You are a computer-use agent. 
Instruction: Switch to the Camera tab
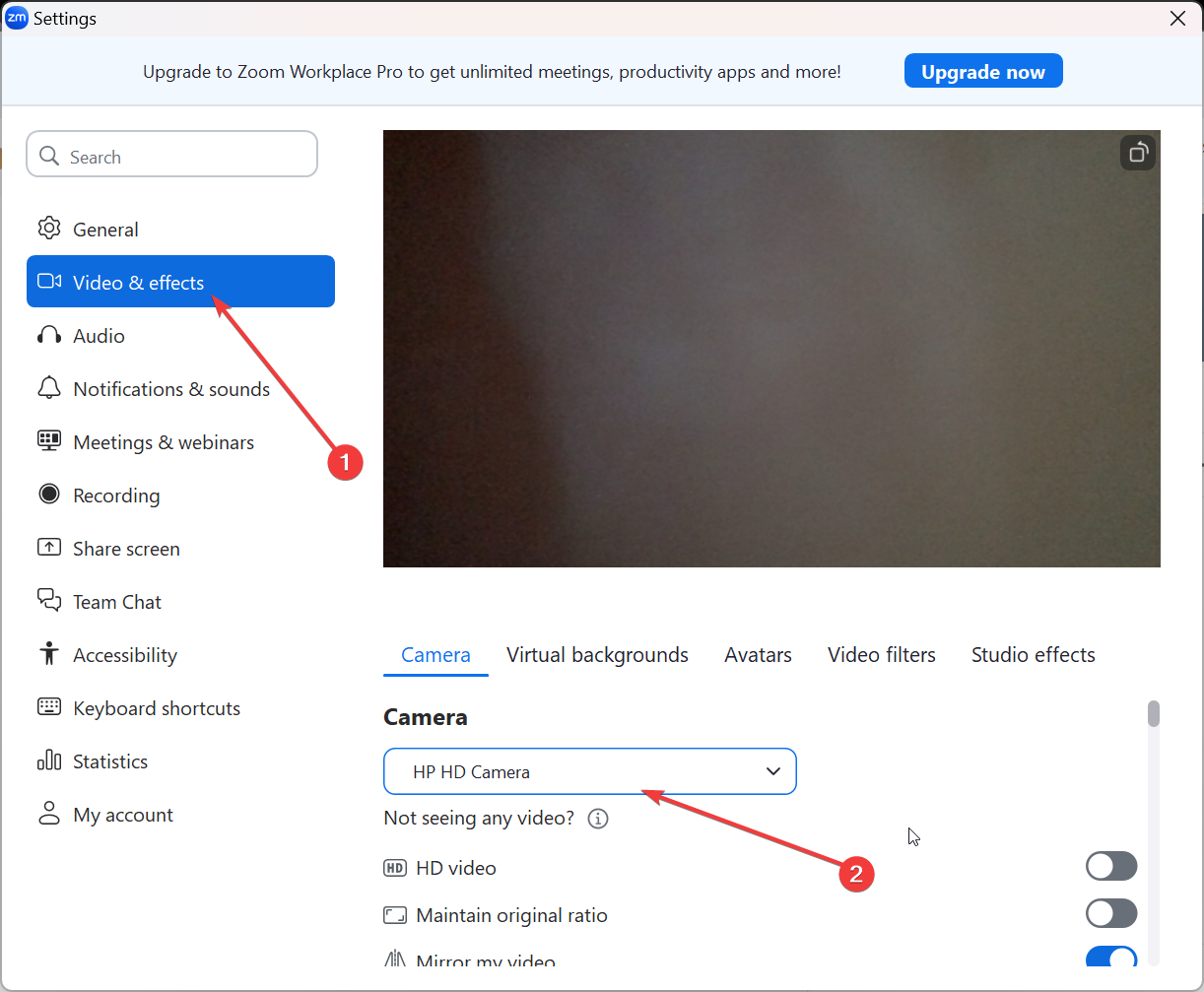click(x=435, y=655)
